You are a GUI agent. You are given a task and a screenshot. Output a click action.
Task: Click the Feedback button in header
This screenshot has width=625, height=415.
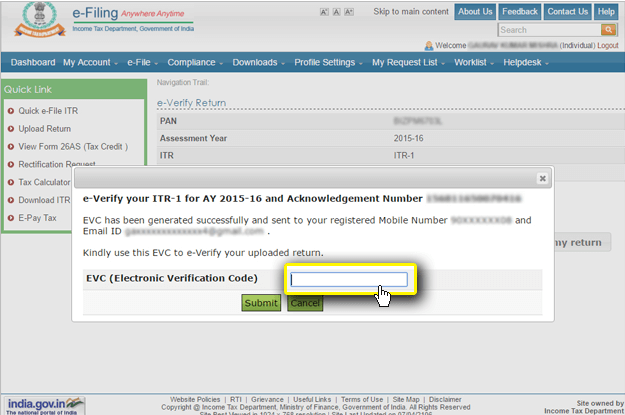[520, 11]
